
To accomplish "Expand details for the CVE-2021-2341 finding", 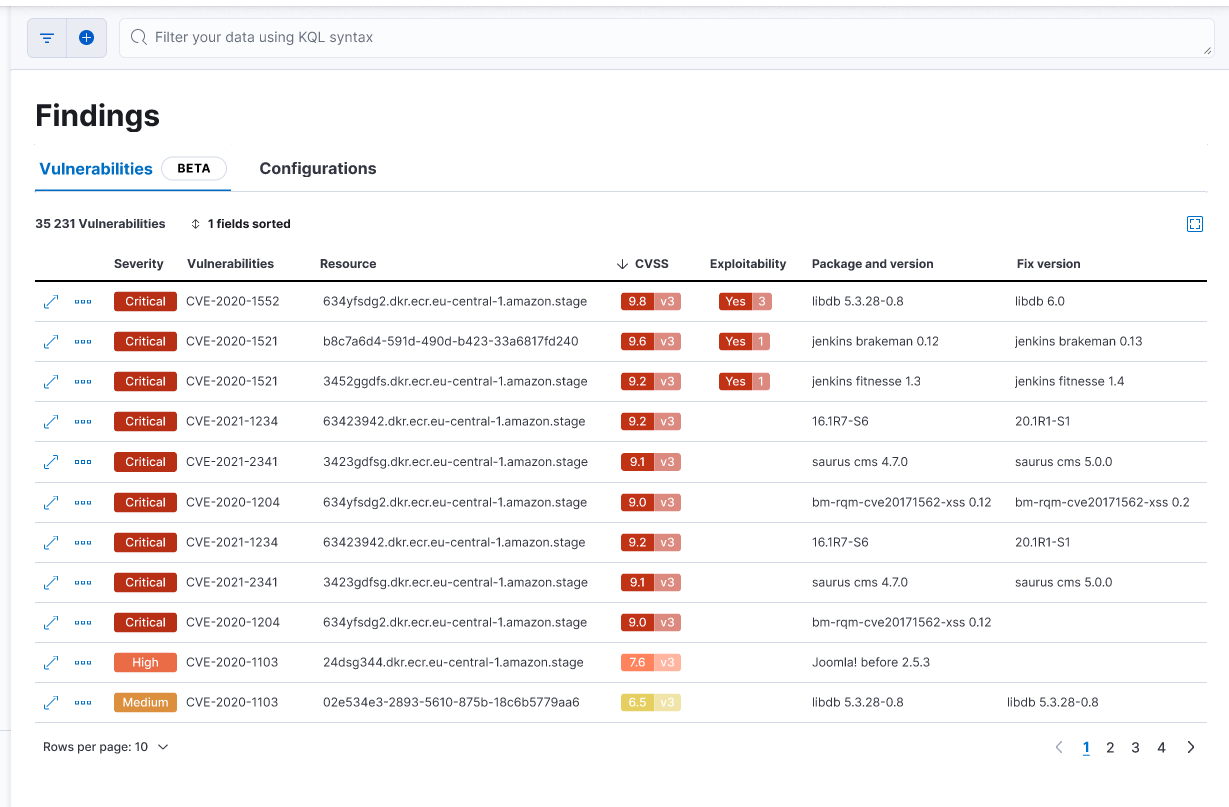I will (50, 461).
